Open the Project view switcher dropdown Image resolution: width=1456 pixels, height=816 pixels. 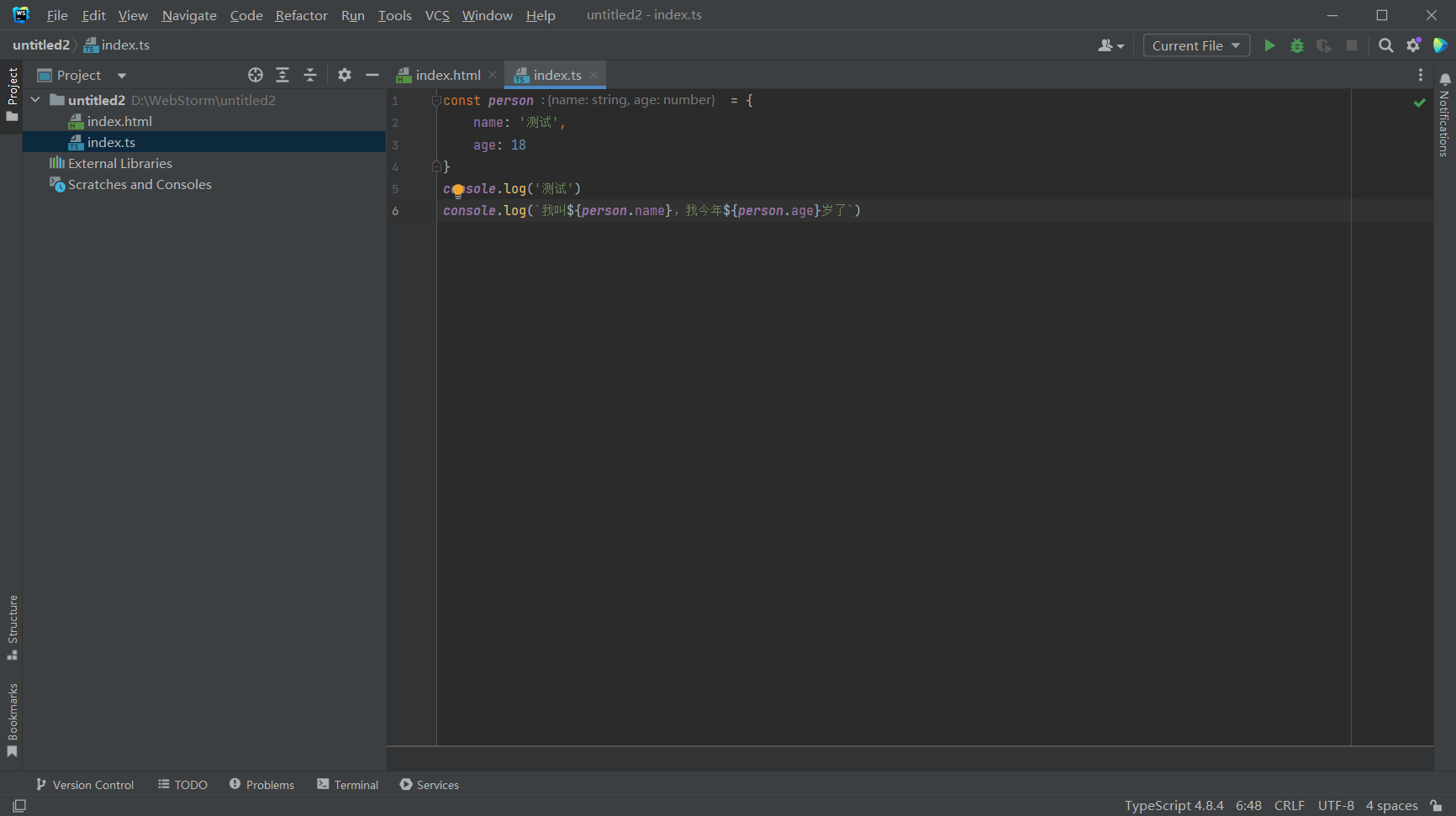121,75
